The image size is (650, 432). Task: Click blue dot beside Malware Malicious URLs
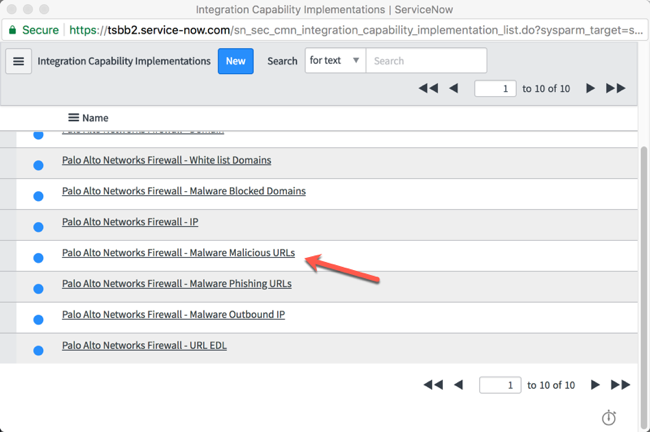[38, 258]
